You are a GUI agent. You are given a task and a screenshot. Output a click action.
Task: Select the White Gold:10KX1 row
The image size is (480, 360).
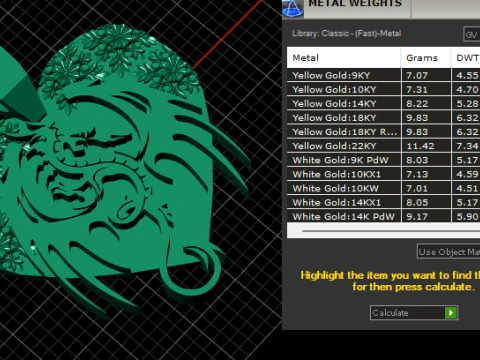(x=383, y=174)
